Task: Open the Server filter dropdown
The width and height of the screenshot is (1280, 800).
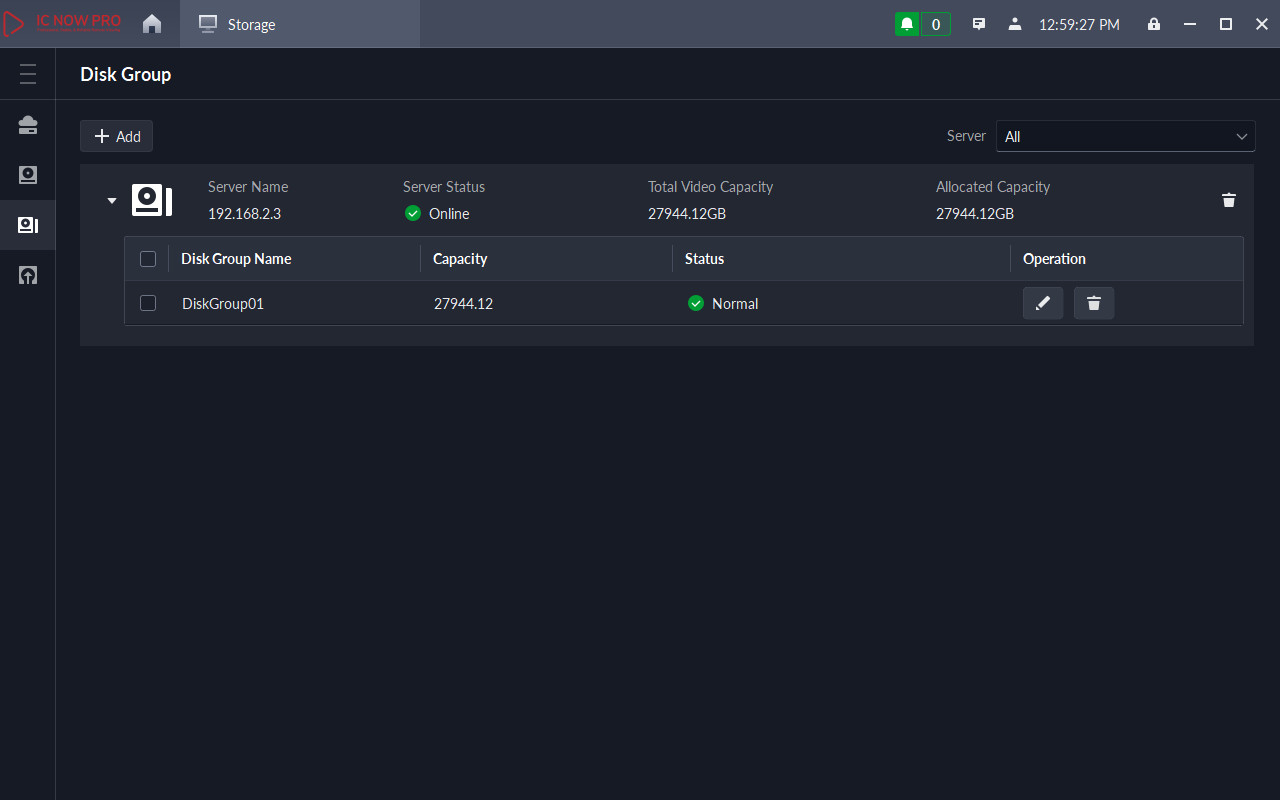Action: coord(1125,136)
